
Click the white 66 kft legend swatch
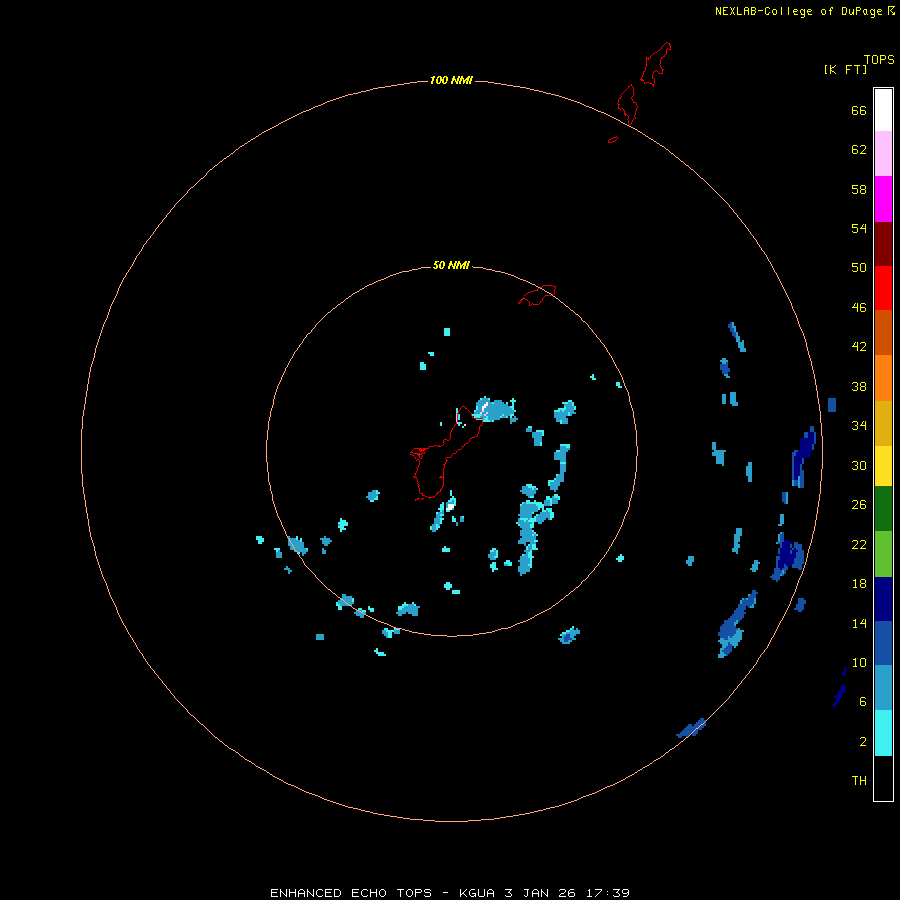tap(883, 110)
